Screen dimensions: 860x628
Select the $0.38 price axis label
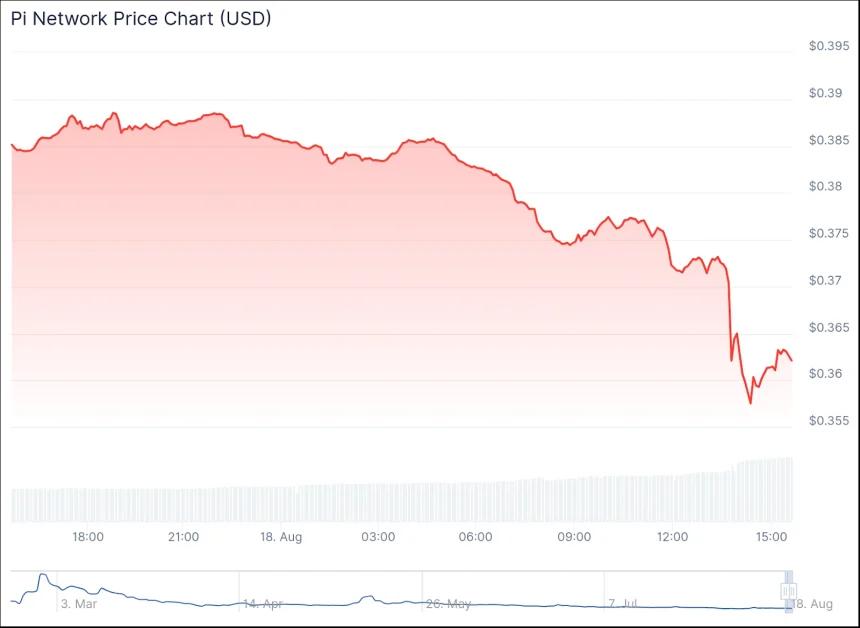(x=825, y=186)
